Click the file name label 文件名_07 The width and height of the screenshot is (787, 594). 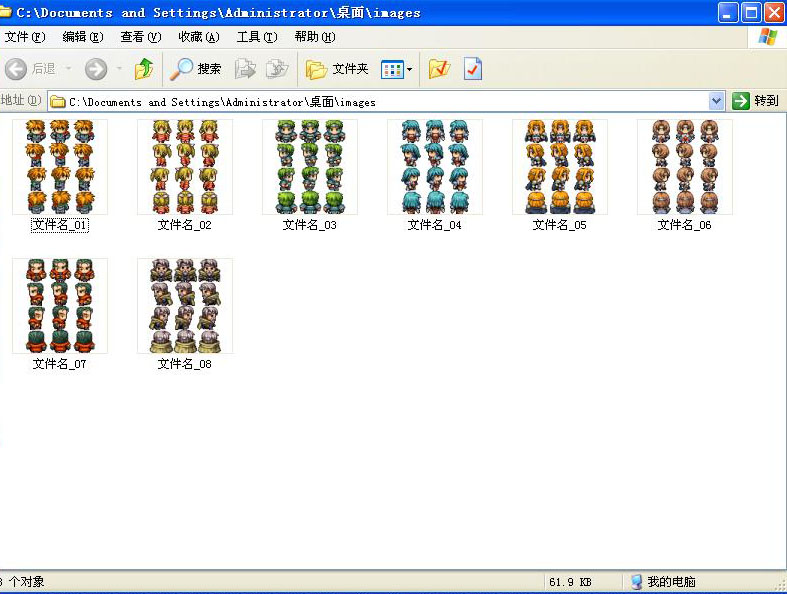pos(60,364)
